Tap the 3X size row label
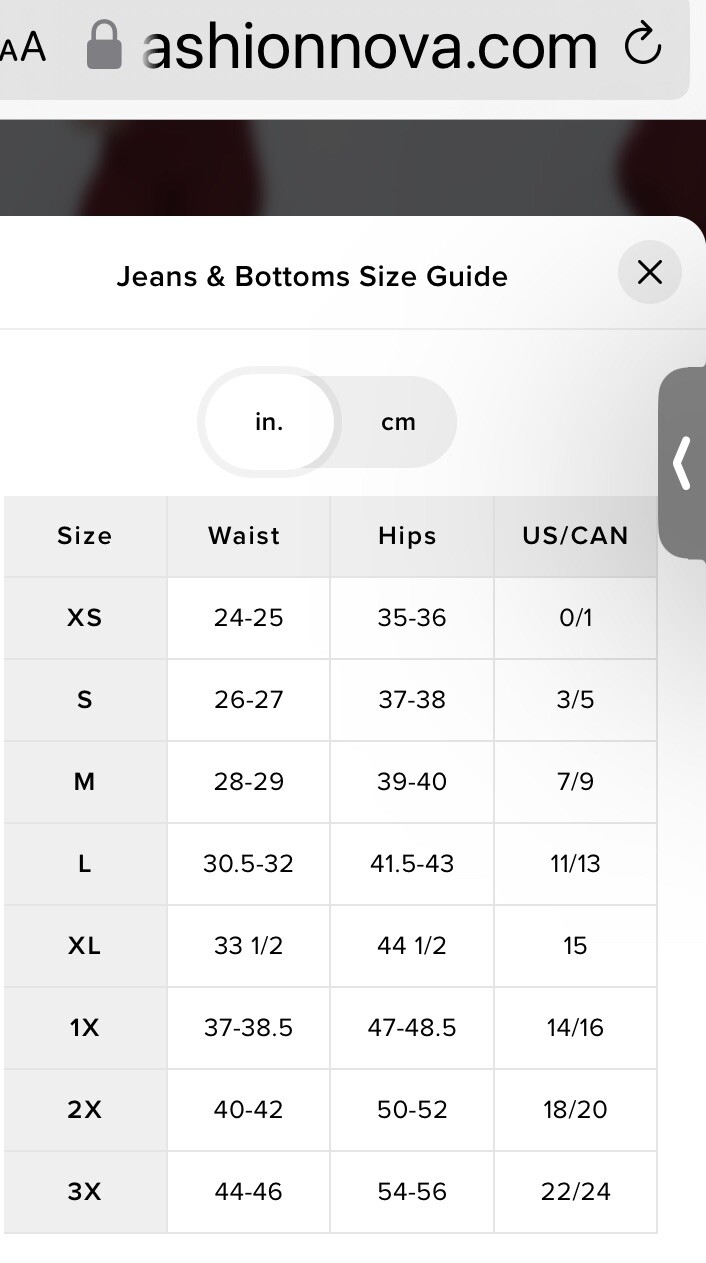706x1263 pixels. 85,1192
